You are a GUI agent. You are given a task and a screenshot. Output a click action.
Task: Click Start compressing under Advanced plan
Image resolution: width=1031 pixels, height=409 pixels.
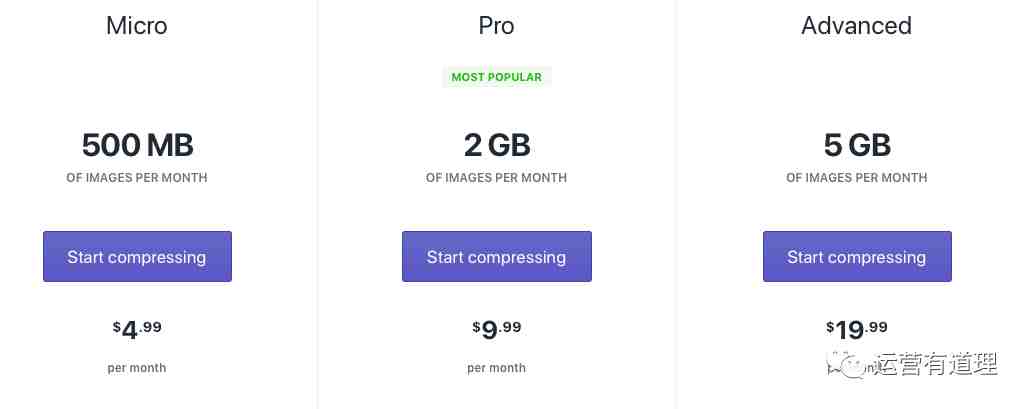coord(857,256)
